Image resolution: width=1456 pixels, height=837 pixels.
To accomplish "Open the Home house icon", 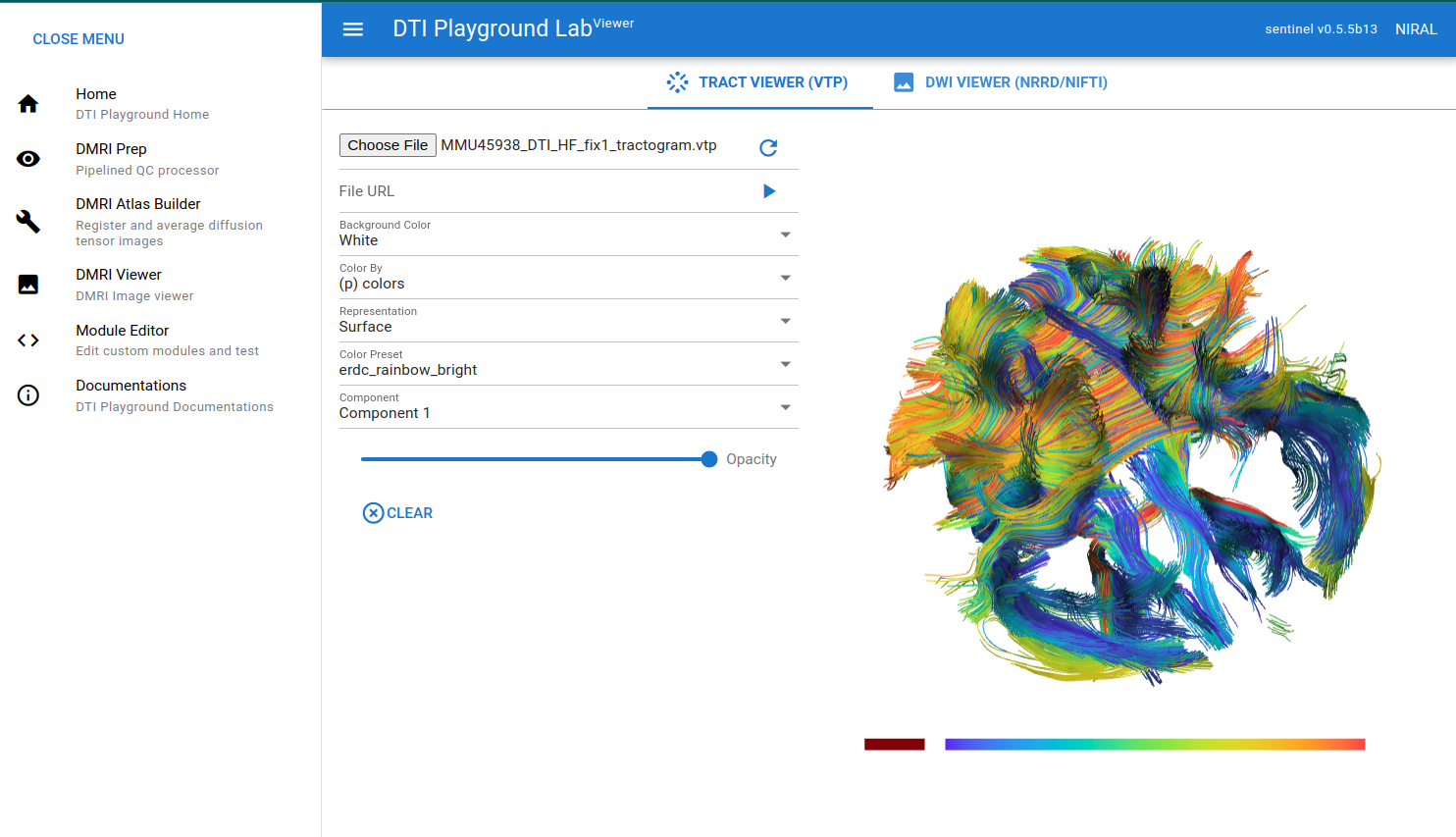I will 28,104.
